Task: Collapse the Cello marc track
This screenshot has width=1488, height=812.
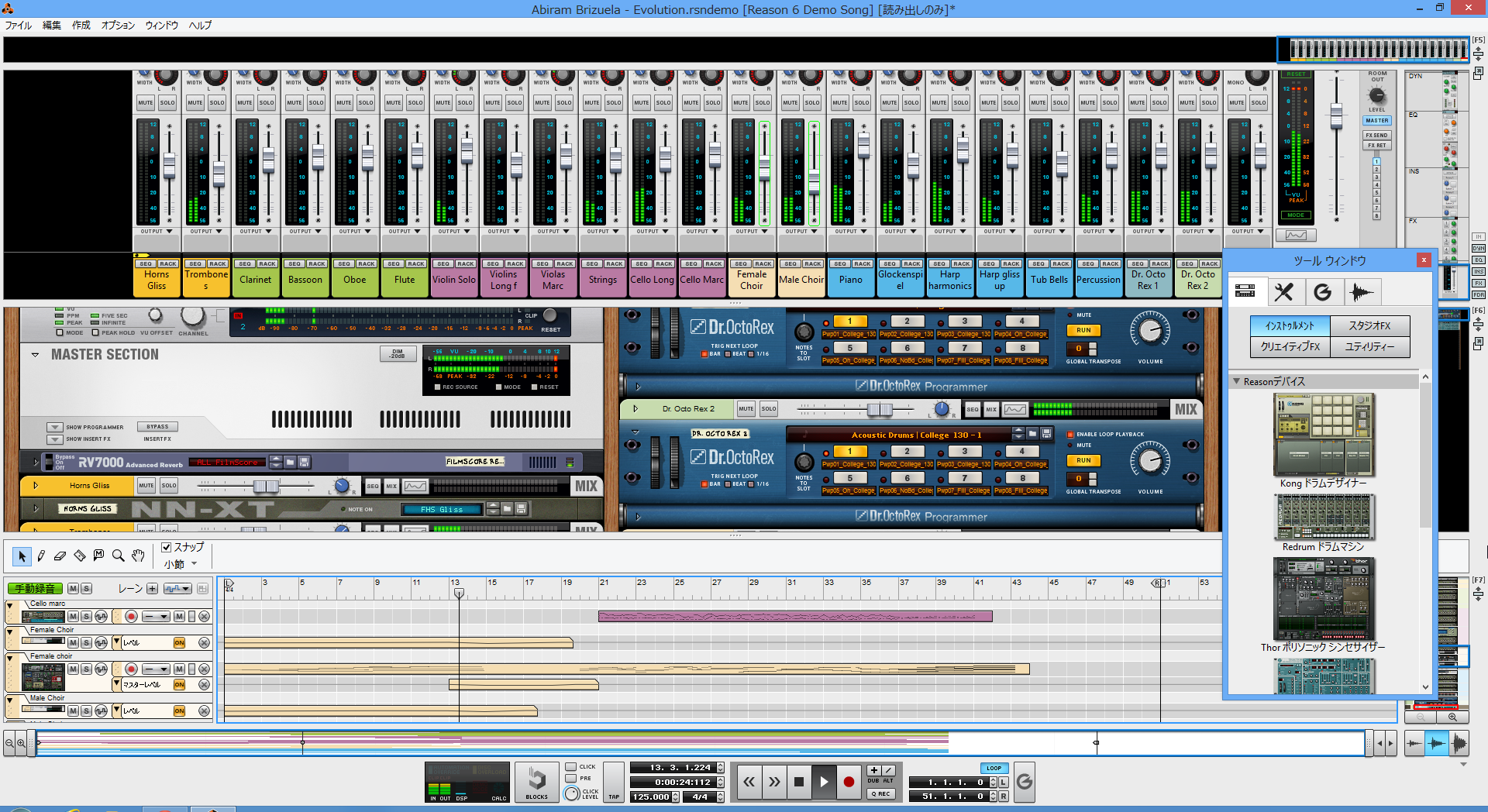Action: (x=11, y=605)
